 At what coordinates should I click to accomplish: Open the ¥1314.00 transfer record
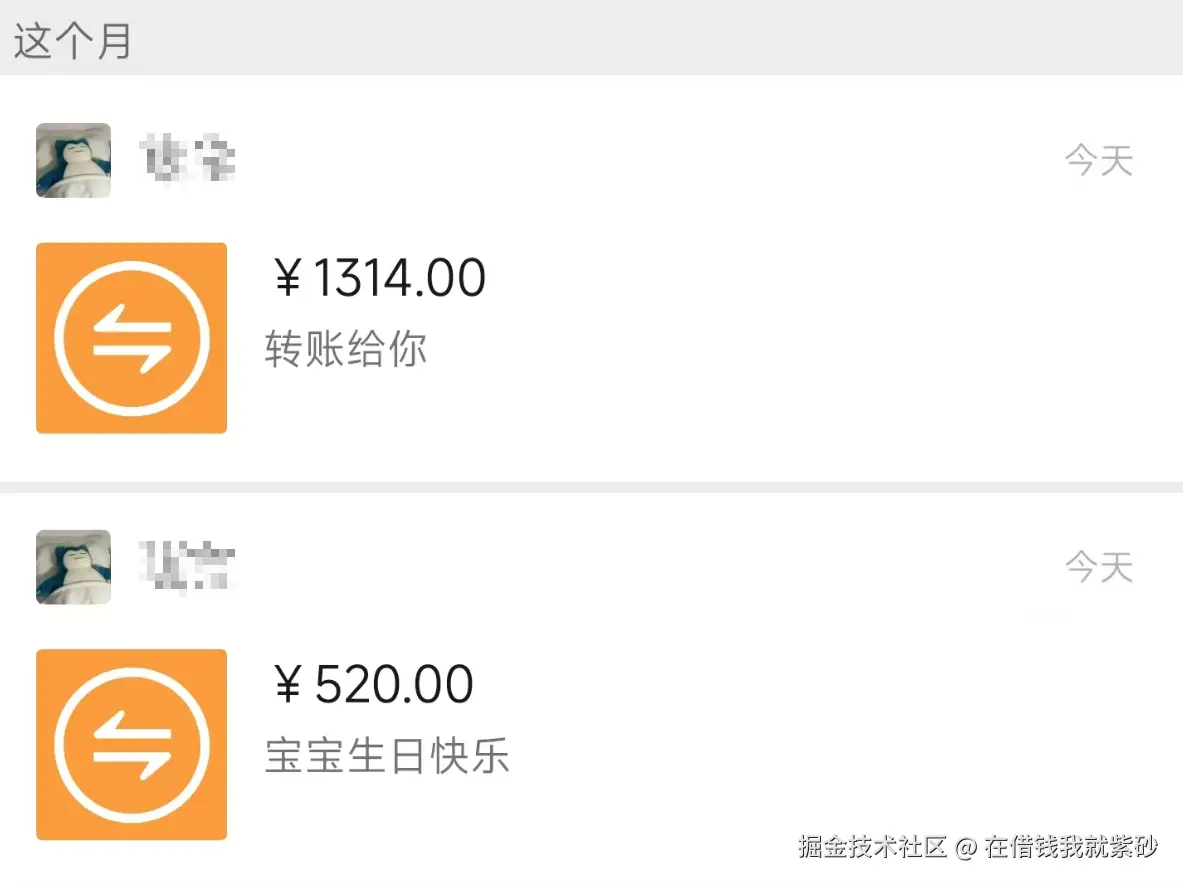[380, 277]
